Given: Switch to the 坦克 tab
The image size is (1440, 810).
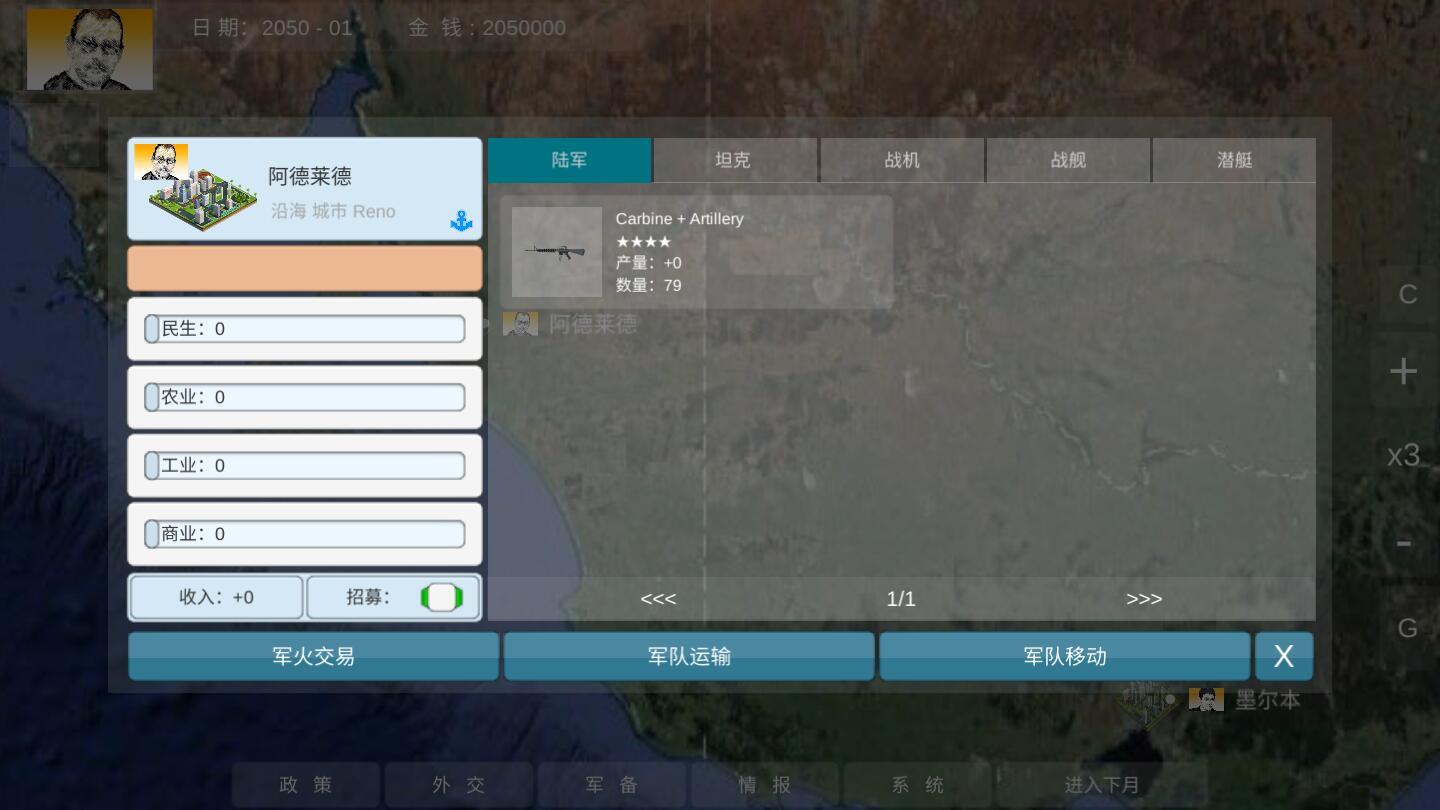Looking at the screenshot, I should 734,160.
